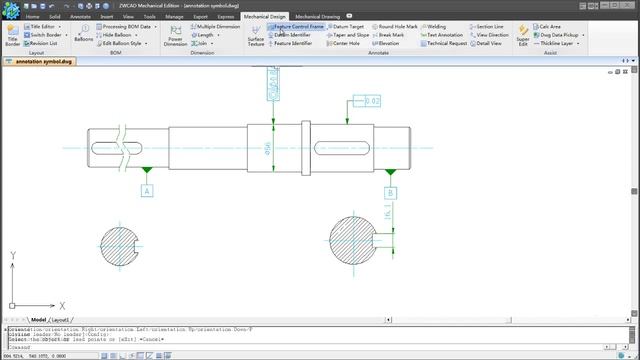Viewport: 640px width, 360px height.
Task: Select the Multiple Dimension tool
Action: click(215, 27)
